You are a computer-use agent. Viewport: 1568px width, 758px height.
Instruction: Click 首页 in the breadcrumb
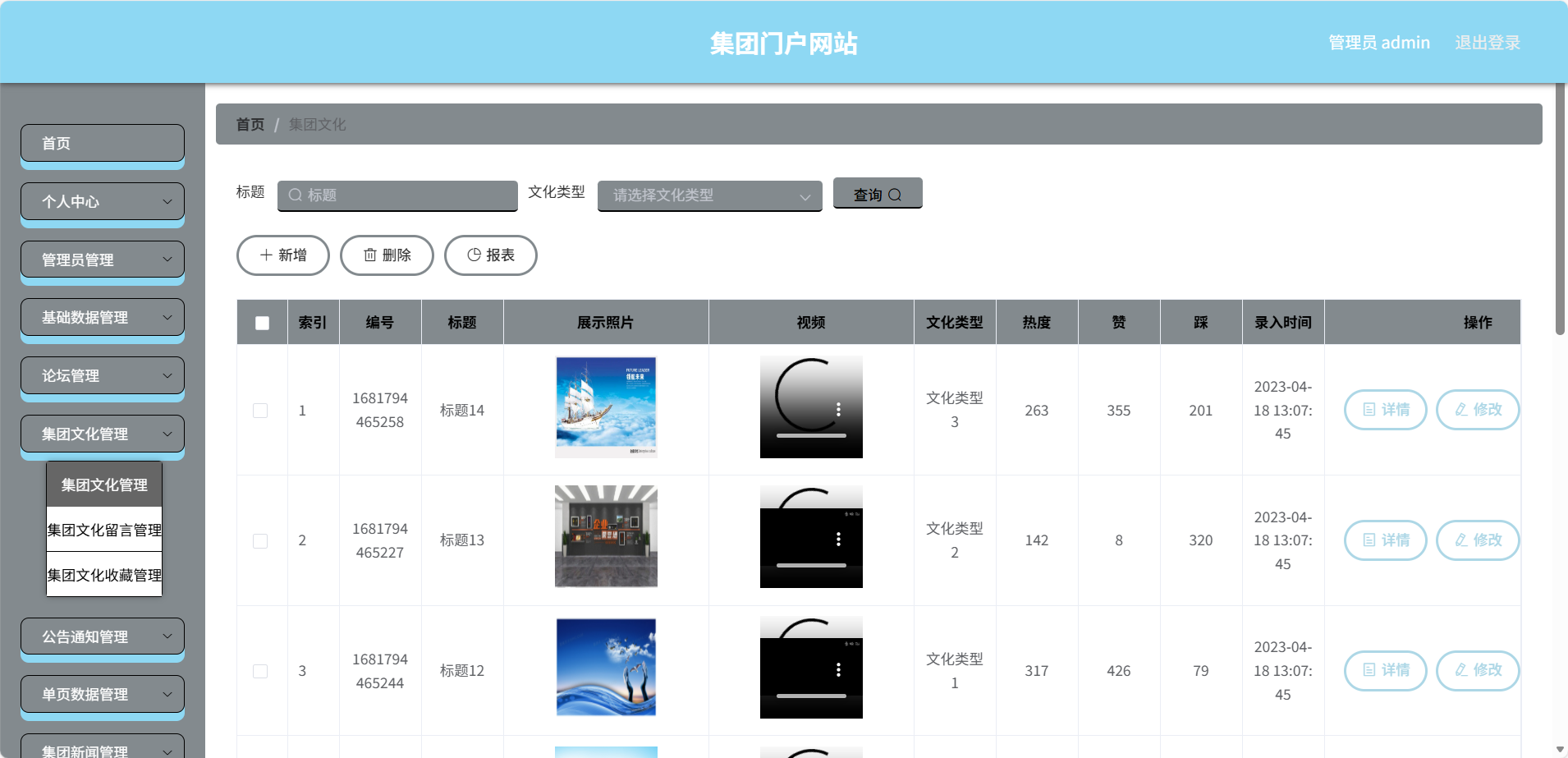[250, 125]
